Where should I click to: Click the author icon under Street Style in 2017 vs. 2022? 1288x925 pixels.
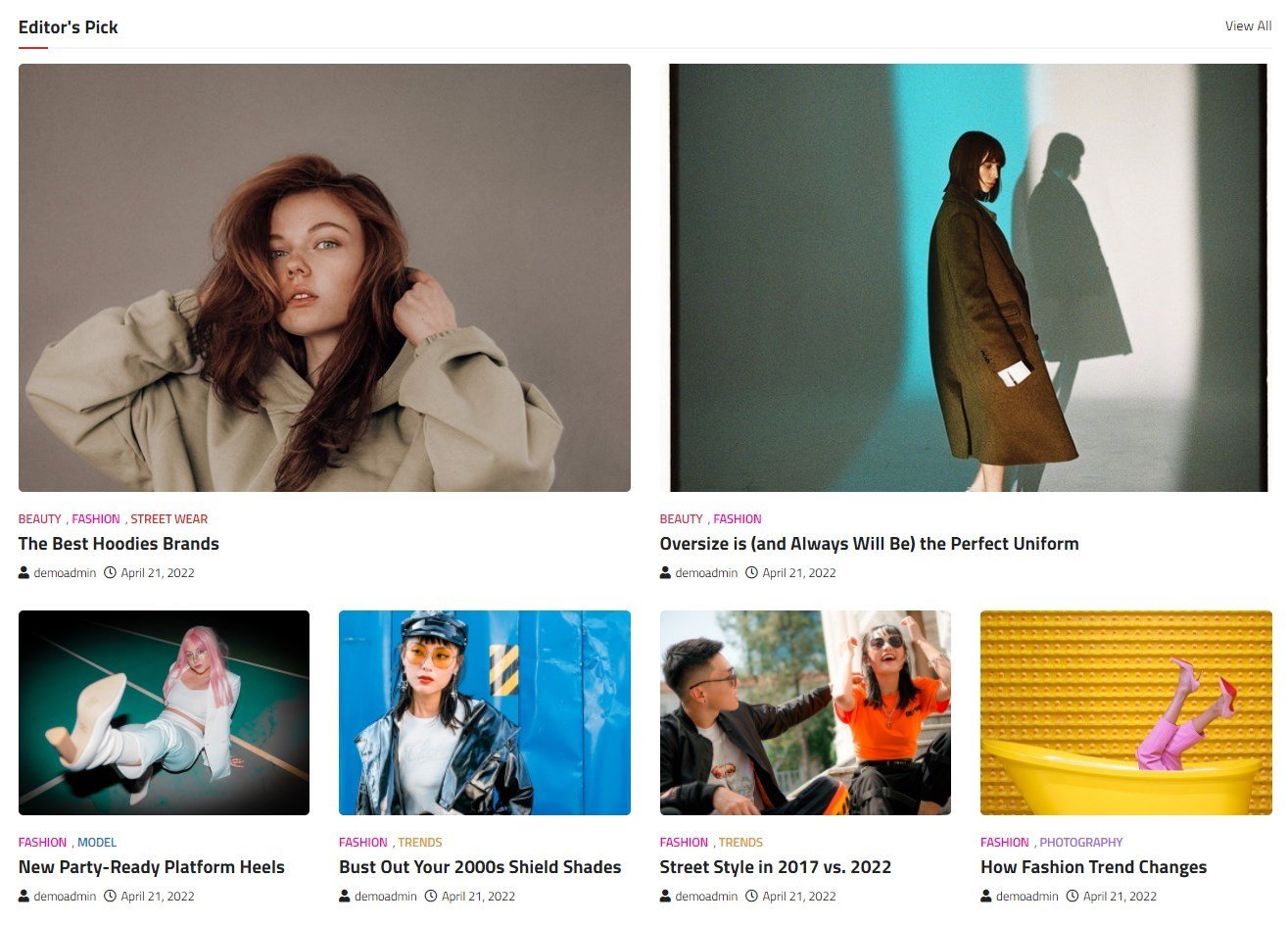pos(665,897)
